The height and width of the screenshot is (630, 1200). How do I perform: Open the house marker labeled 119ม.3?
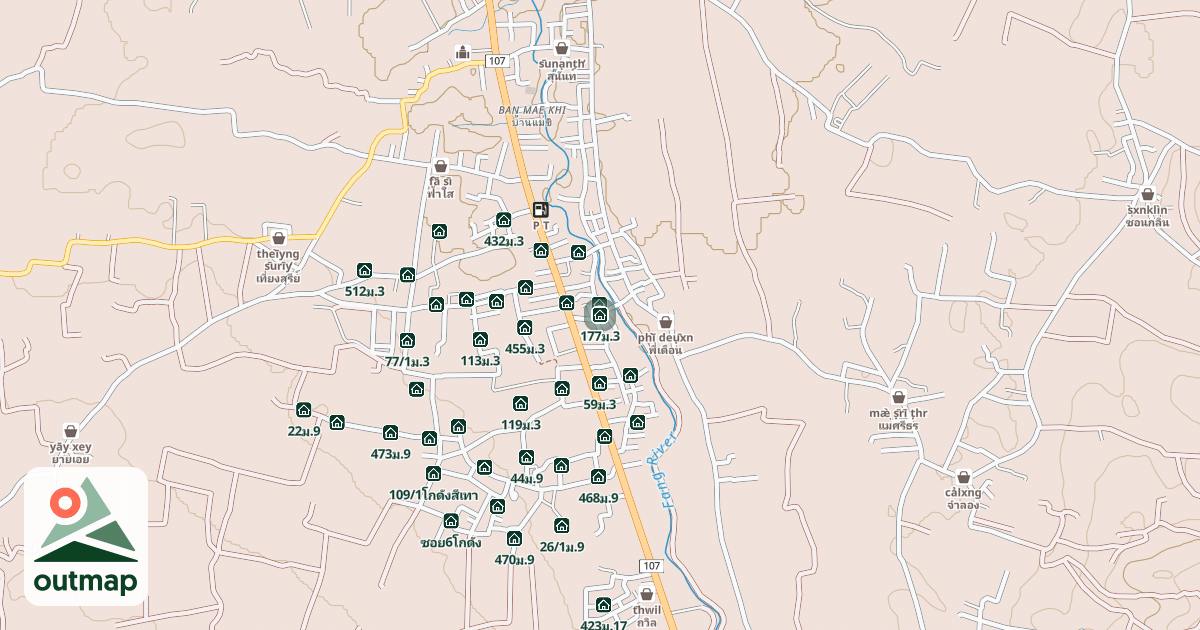520,404
